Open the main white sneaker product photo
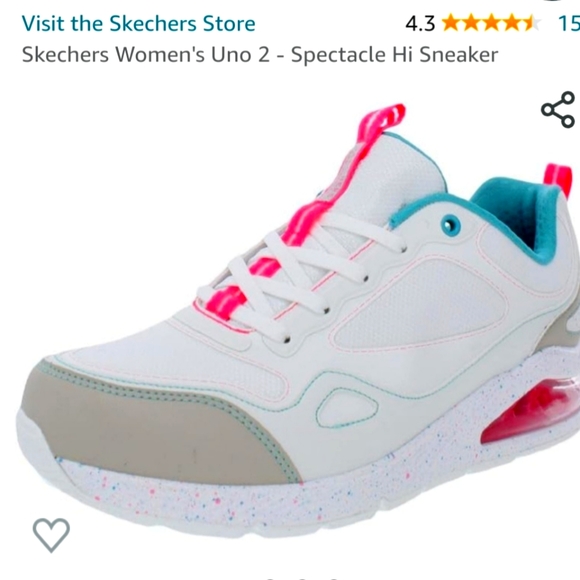This screenshot has height=580, width=580. click(x=298, y=320)
